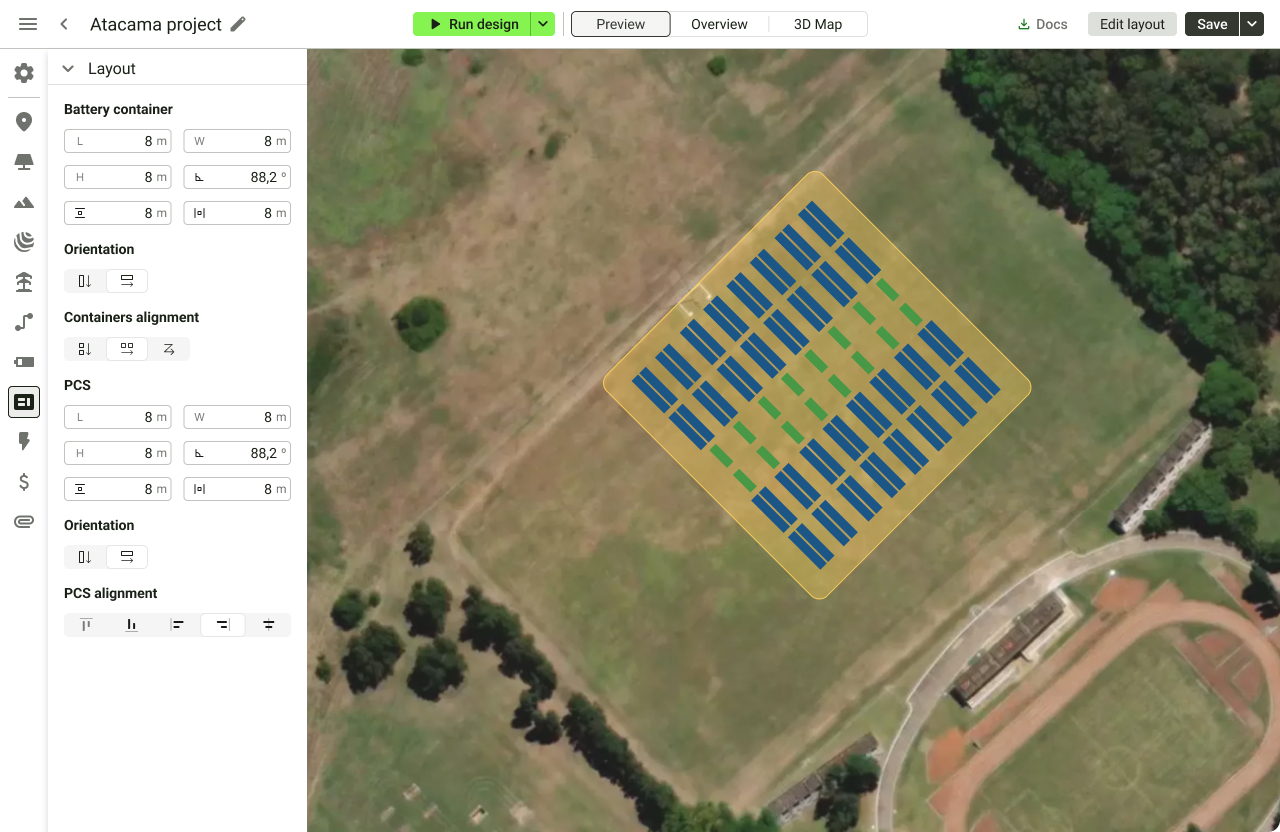Edit PCS length L field
Image resolution: width=1280 pixels, height=832 pixels.
point(117,417)
